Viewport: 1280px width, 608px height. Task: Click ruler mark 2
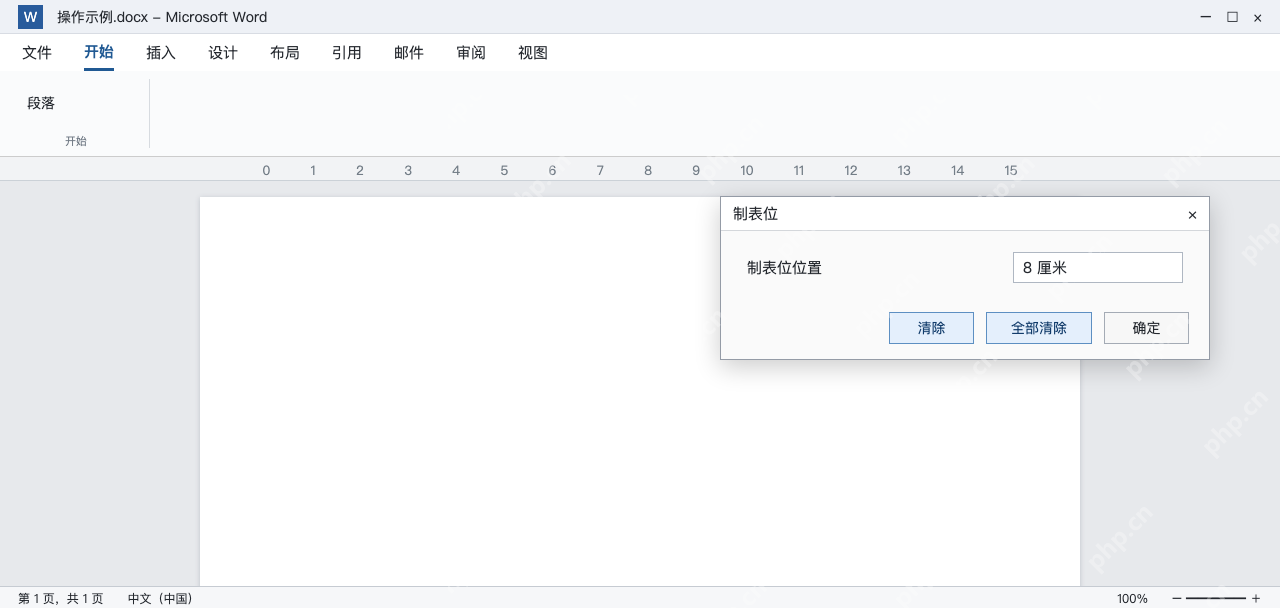tap(360, 171)
